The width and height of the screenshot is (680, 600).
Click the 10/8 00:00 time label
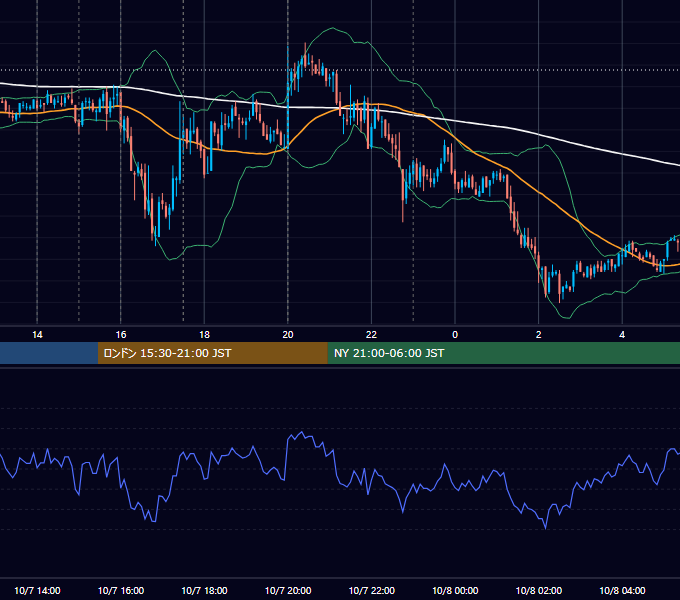(455, 590)
